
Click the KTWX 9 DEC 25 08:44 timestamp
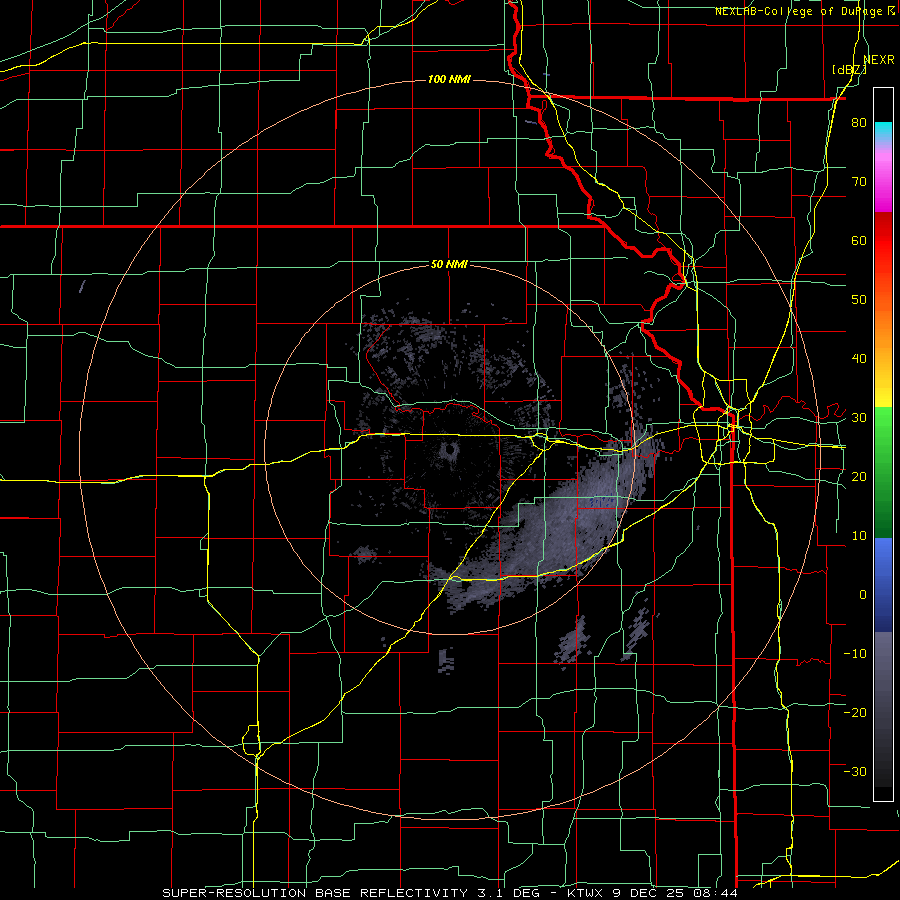(652, 893)
